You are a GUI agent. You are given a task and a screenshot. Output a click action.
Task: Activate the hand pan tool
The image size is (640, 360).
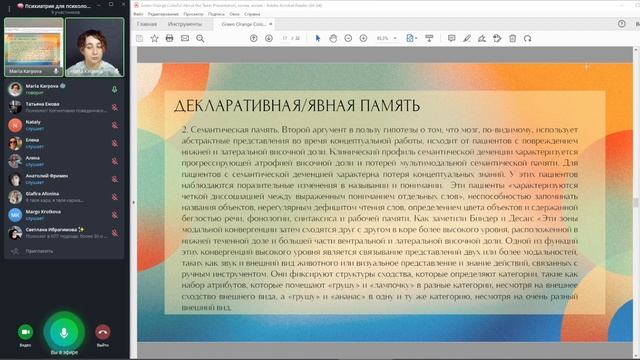[333, 38]
